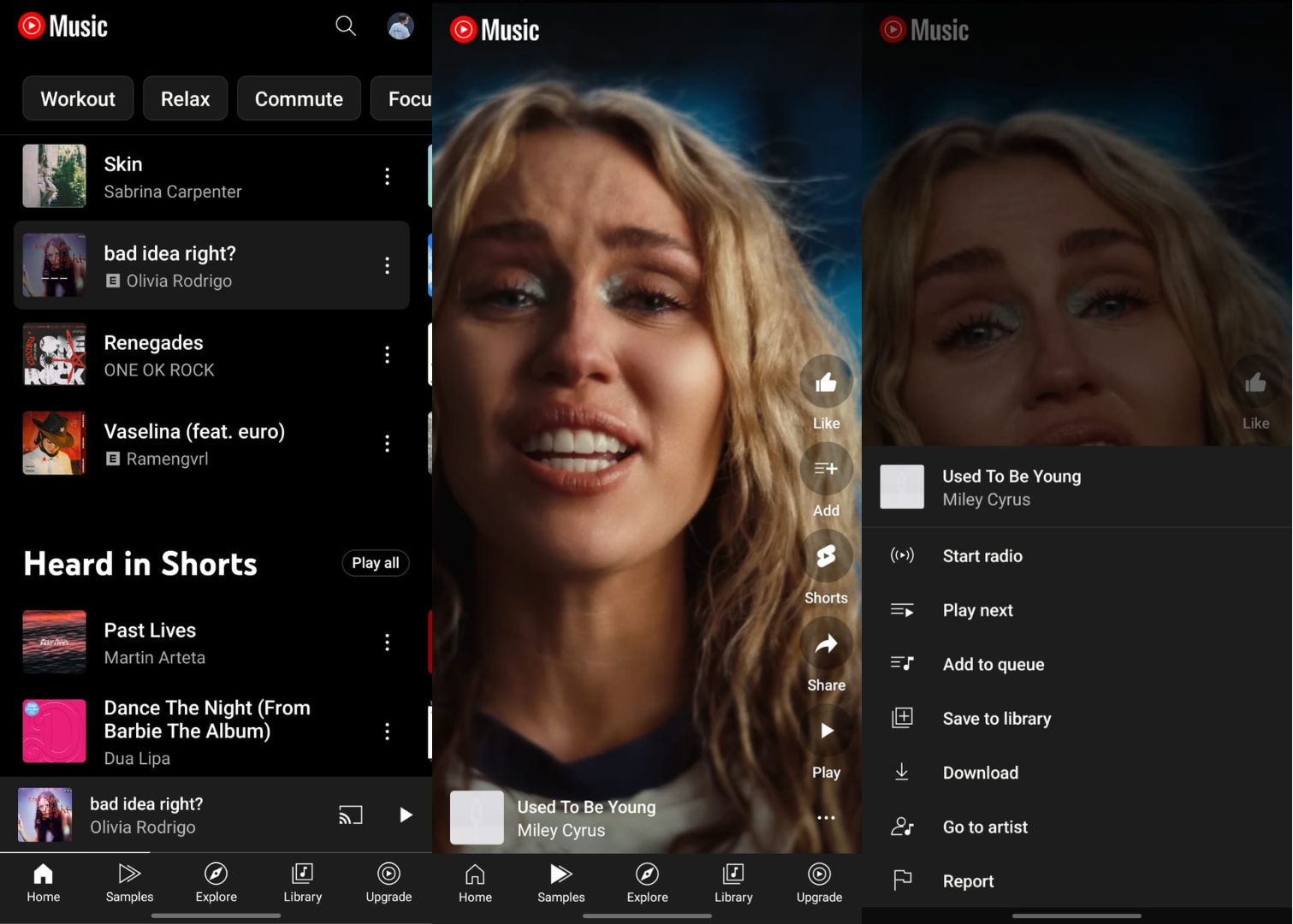Select Download in the song menu

coord(980,773)
